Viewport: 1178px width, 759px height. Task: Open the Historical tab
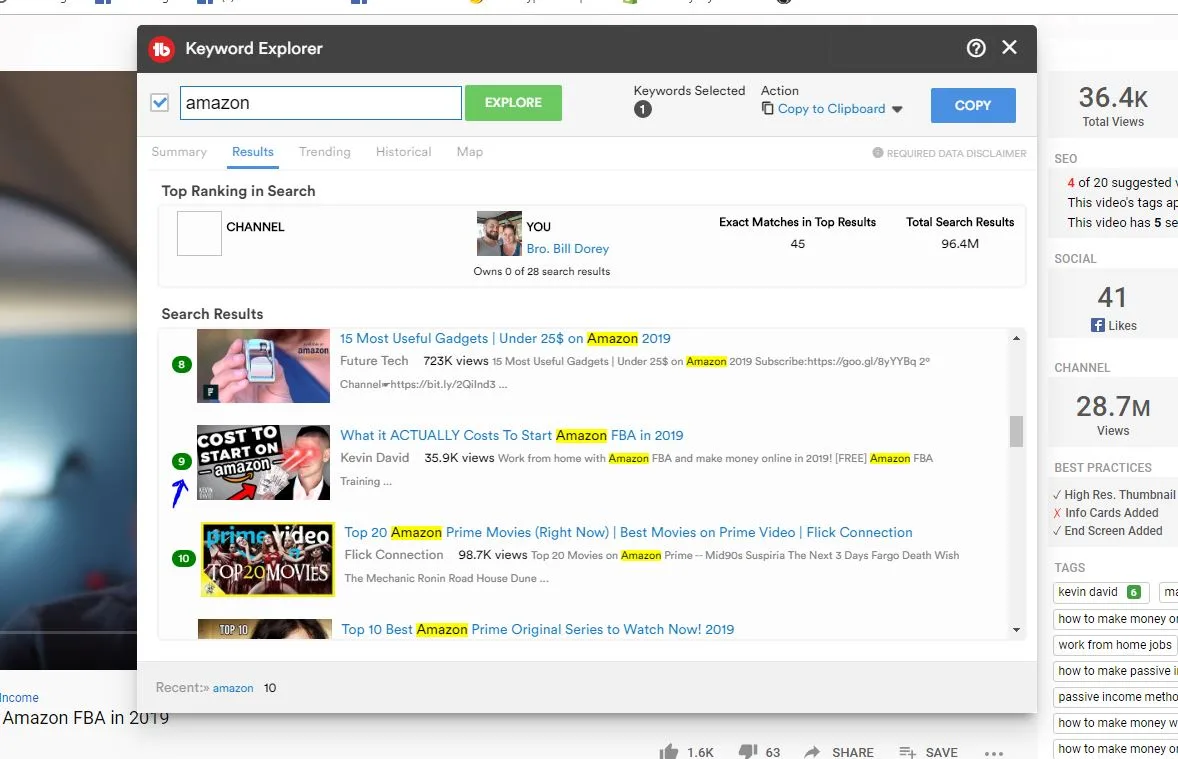[x=403, y=152]
